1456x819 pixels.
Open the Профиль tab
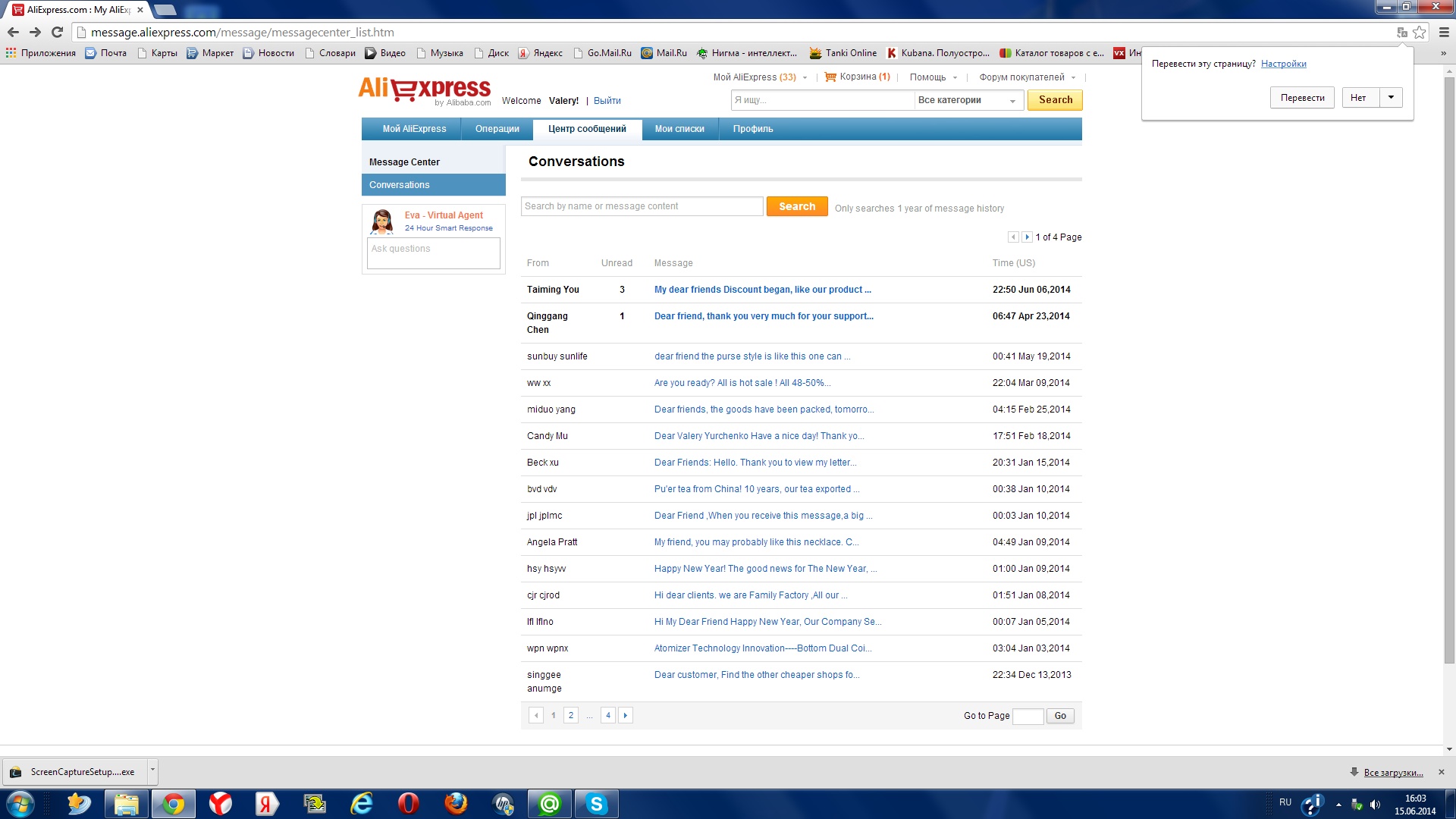pos(753,129)
